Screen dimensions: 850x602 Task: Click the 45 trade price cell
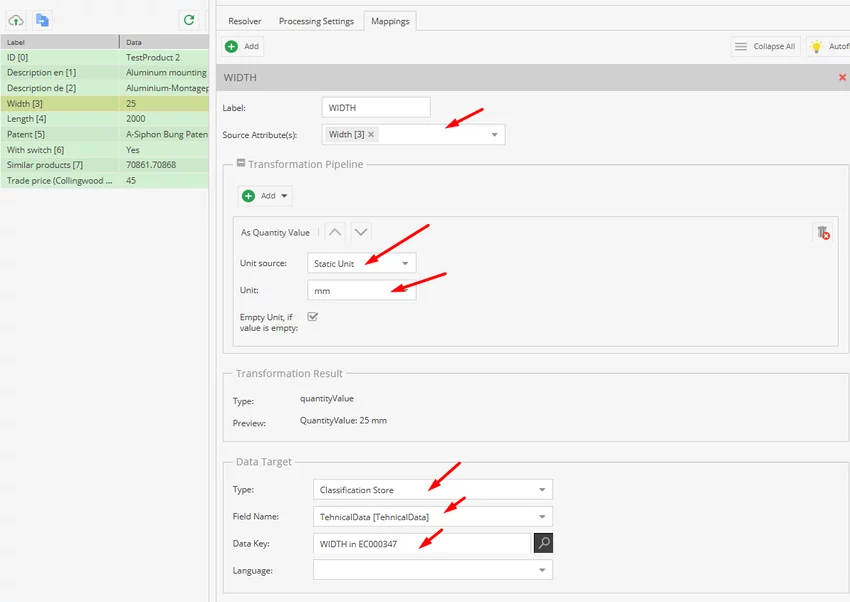(x=164, y=180)
